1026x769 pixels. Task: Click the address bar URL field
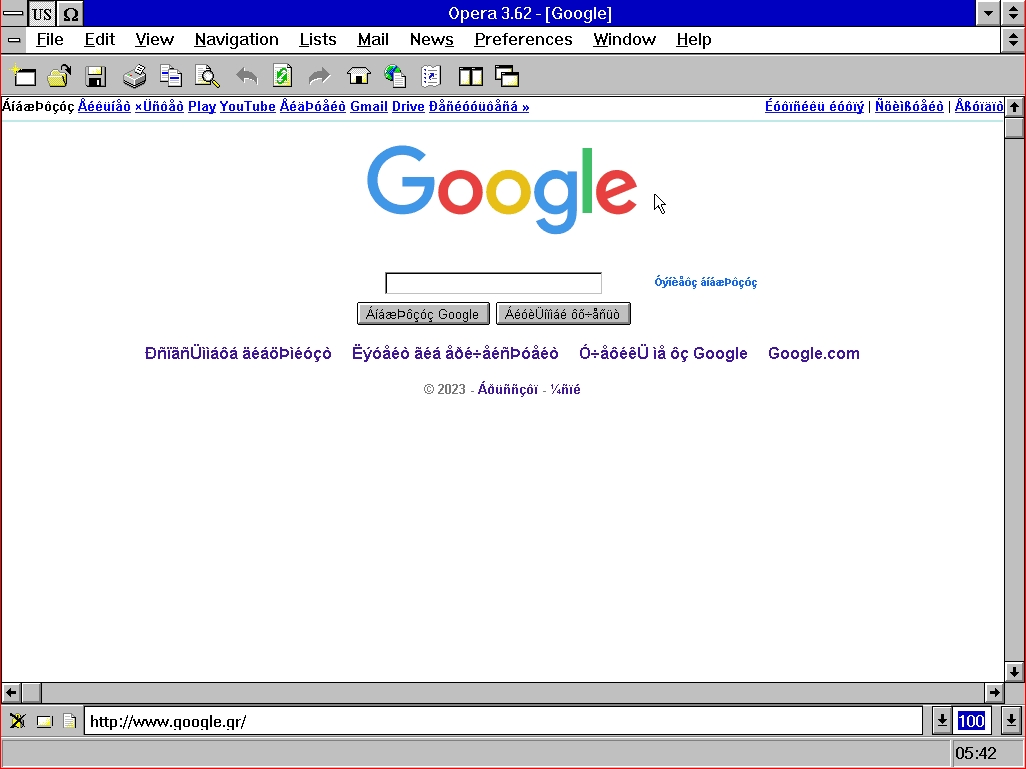[503, 721]
